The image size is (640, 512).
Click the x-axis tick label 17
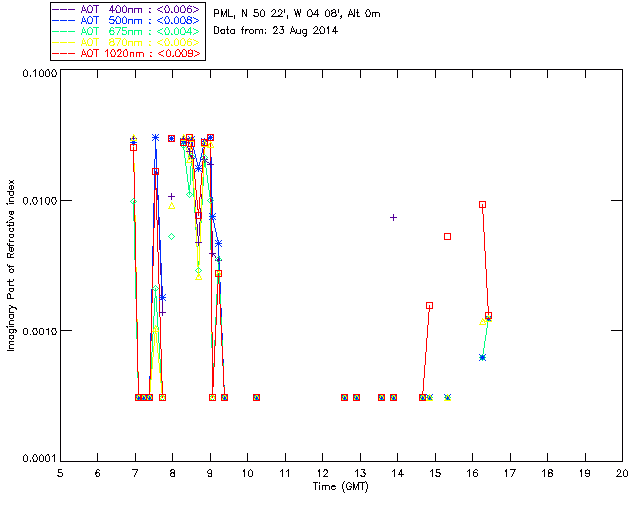coord(510,473)
